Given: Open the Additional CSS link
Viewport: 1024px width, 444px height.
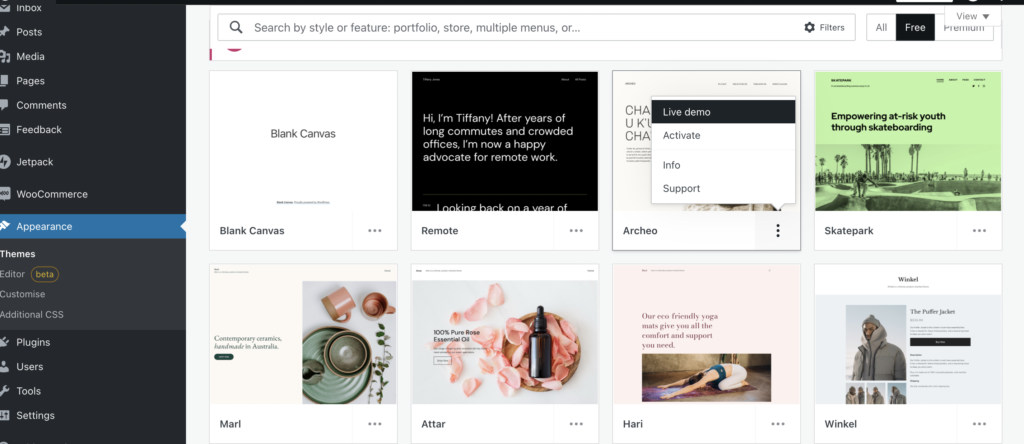Looking at the screenshot, I should tap(32, 314).
